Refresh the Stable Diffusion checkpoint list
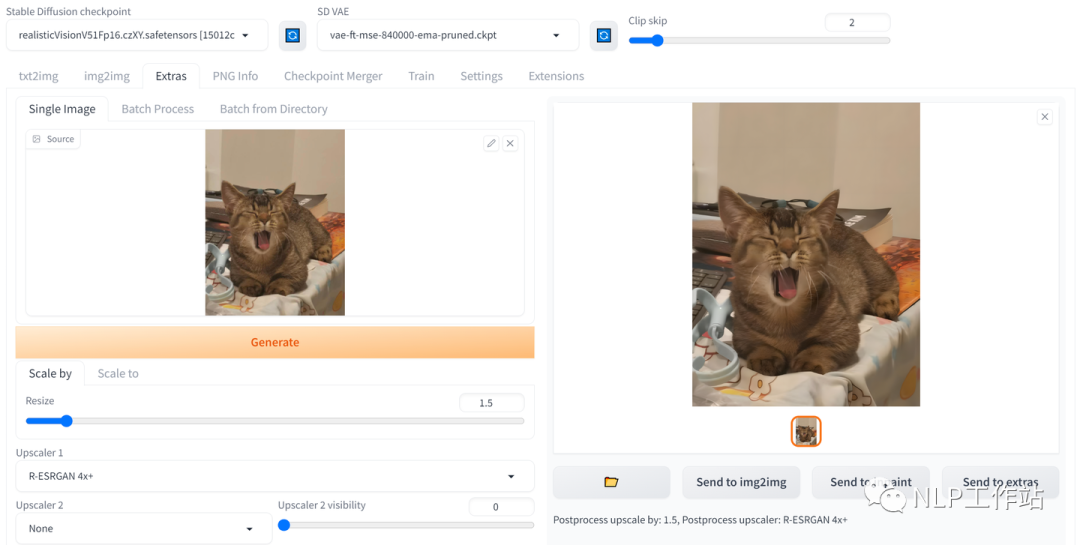This screenshot has width=1080, height=545. 292,35
